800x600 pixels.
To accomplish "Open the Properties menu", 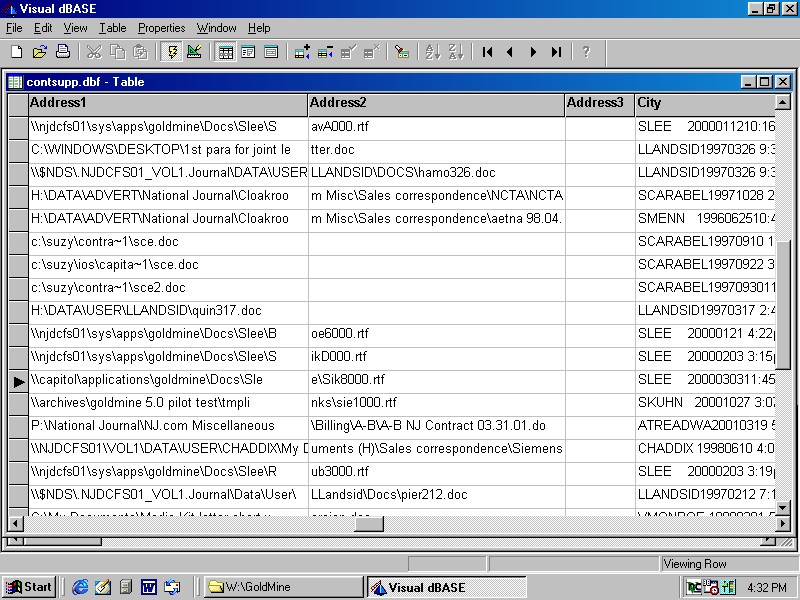I will (162, 28).
